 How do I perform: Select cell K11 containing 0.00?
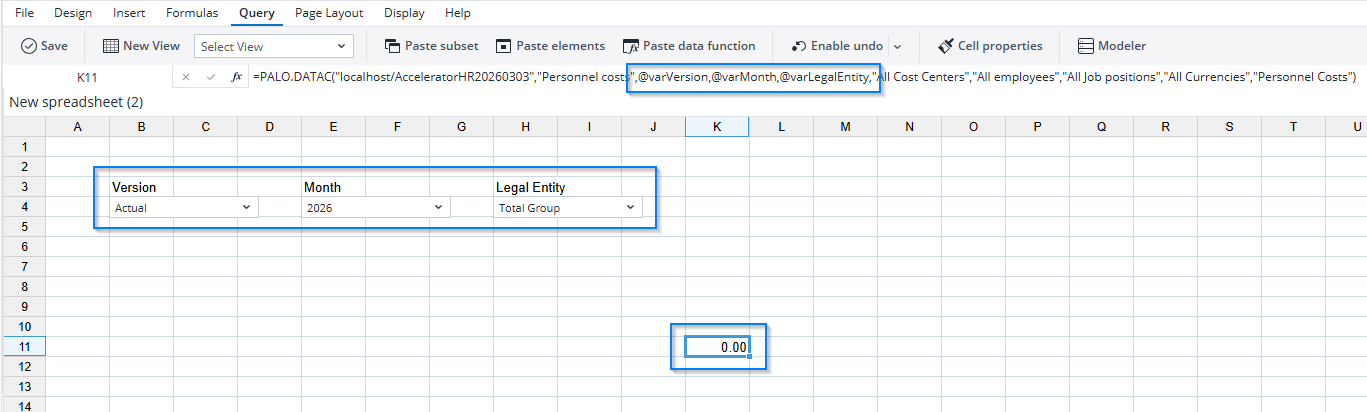coord(717,347)
